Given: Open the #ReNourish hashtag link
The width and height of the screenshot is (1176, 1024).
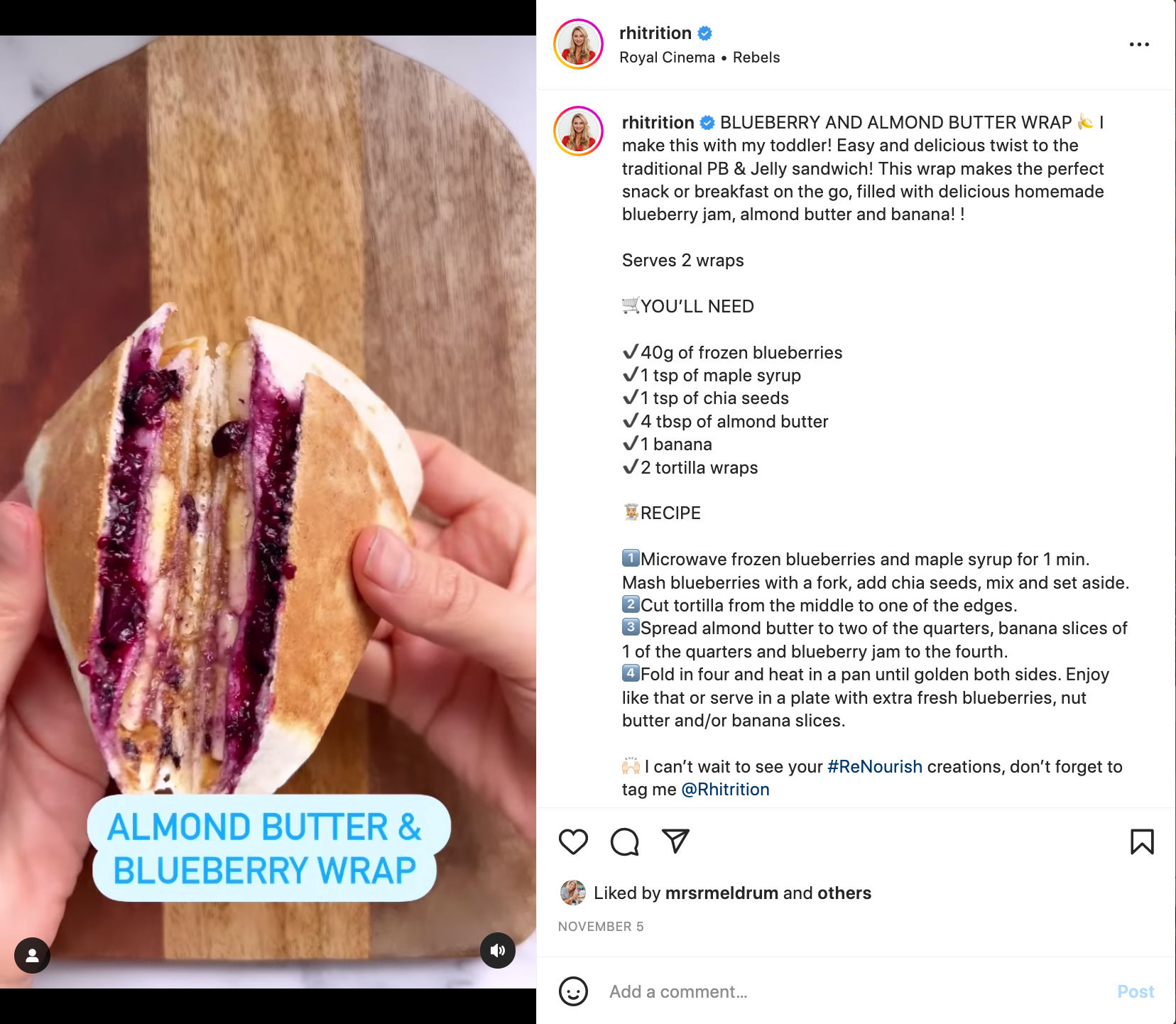Looking at the screenshot, I should pos(875,767).
